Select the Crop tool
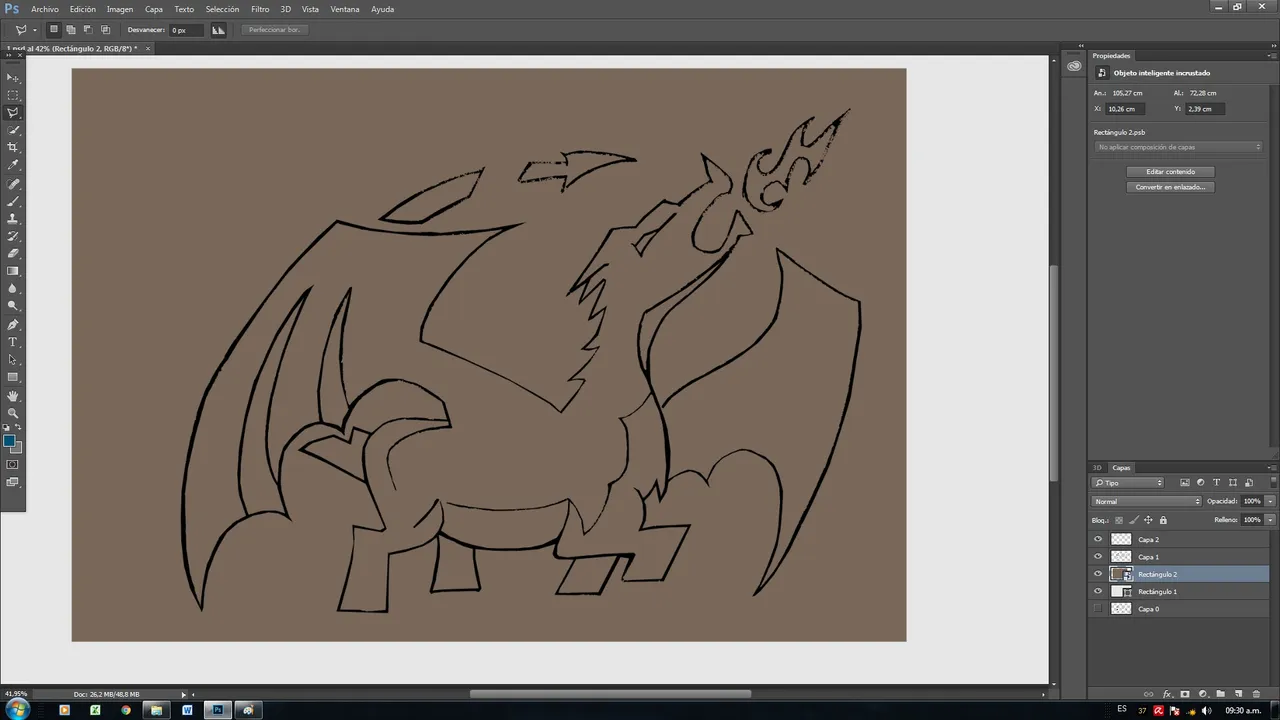 [13, 147]
